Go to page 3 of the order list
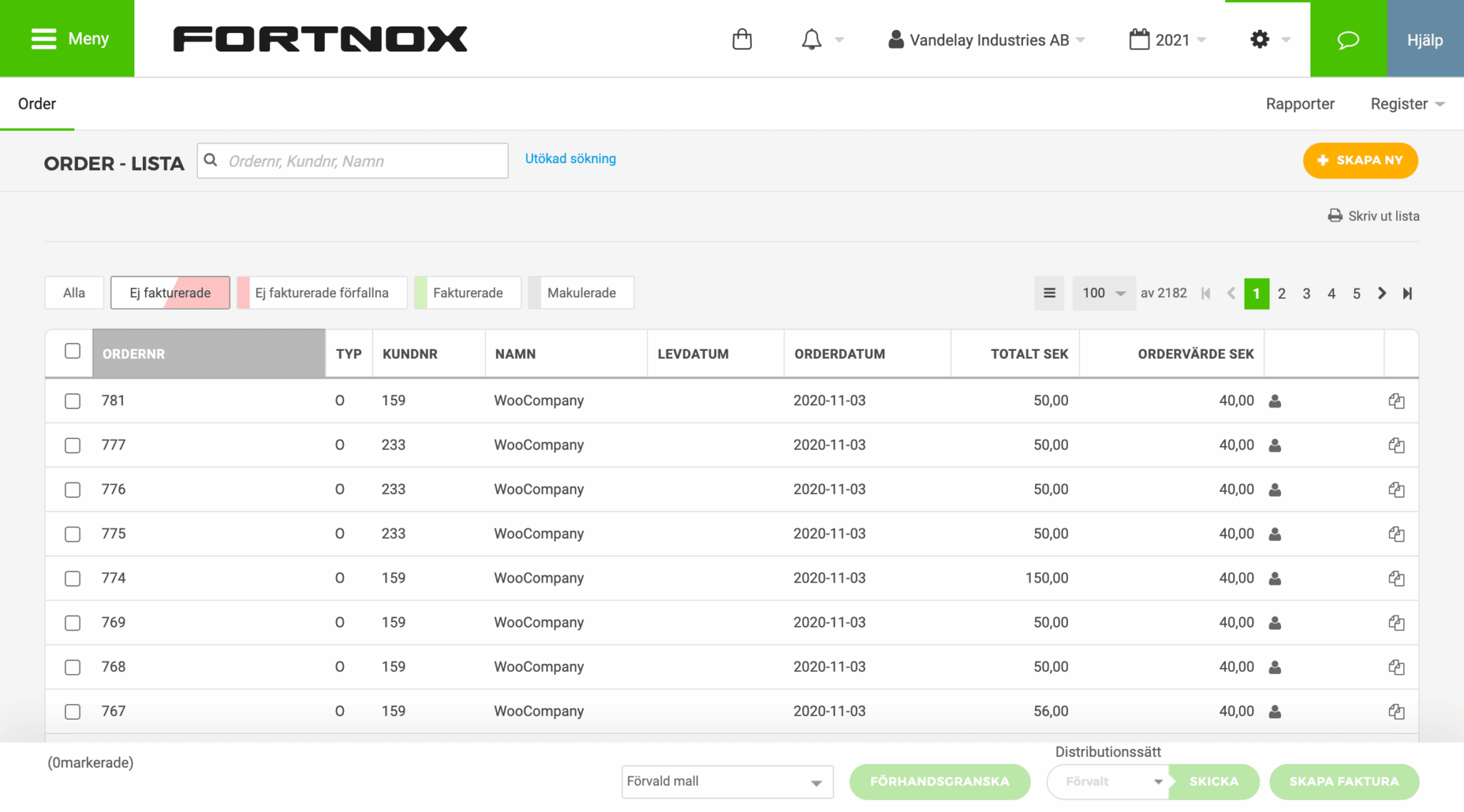1464x812 pixels. [1306, 293]
